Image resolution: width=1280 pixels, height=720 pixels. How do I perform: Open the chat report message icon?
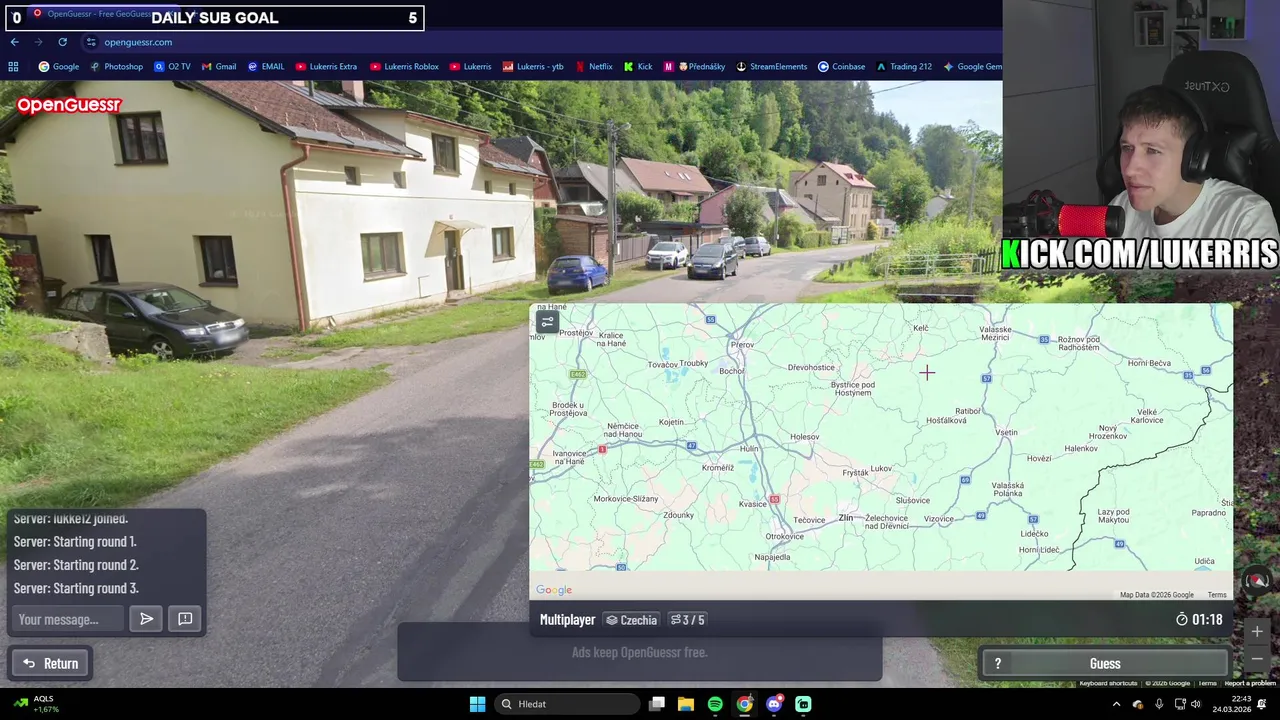tap(185, 619)
